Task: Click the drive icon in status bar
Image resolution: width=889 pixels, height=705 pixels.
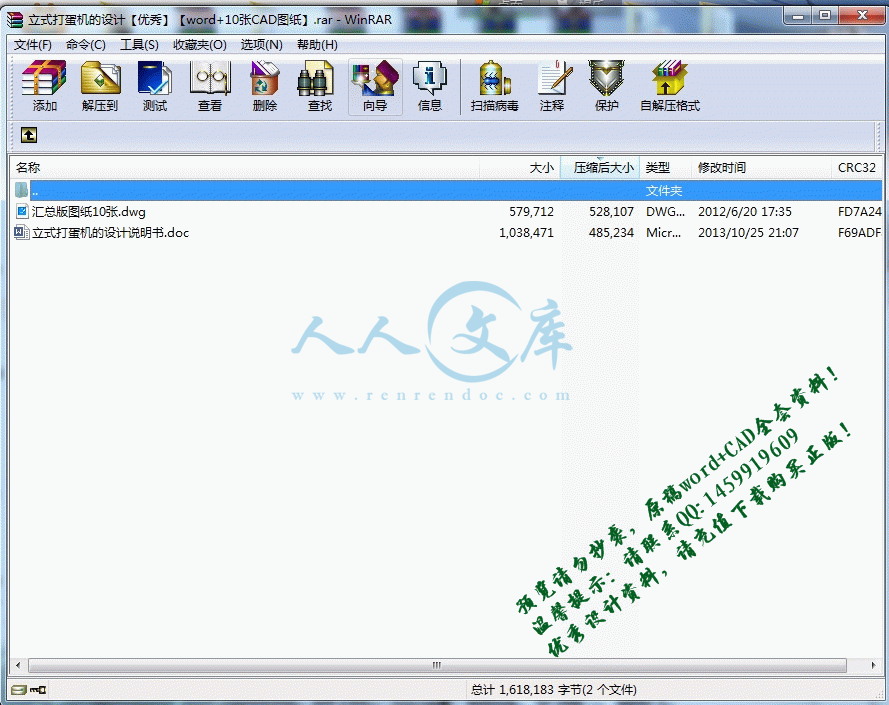Action: coord(19,690)
